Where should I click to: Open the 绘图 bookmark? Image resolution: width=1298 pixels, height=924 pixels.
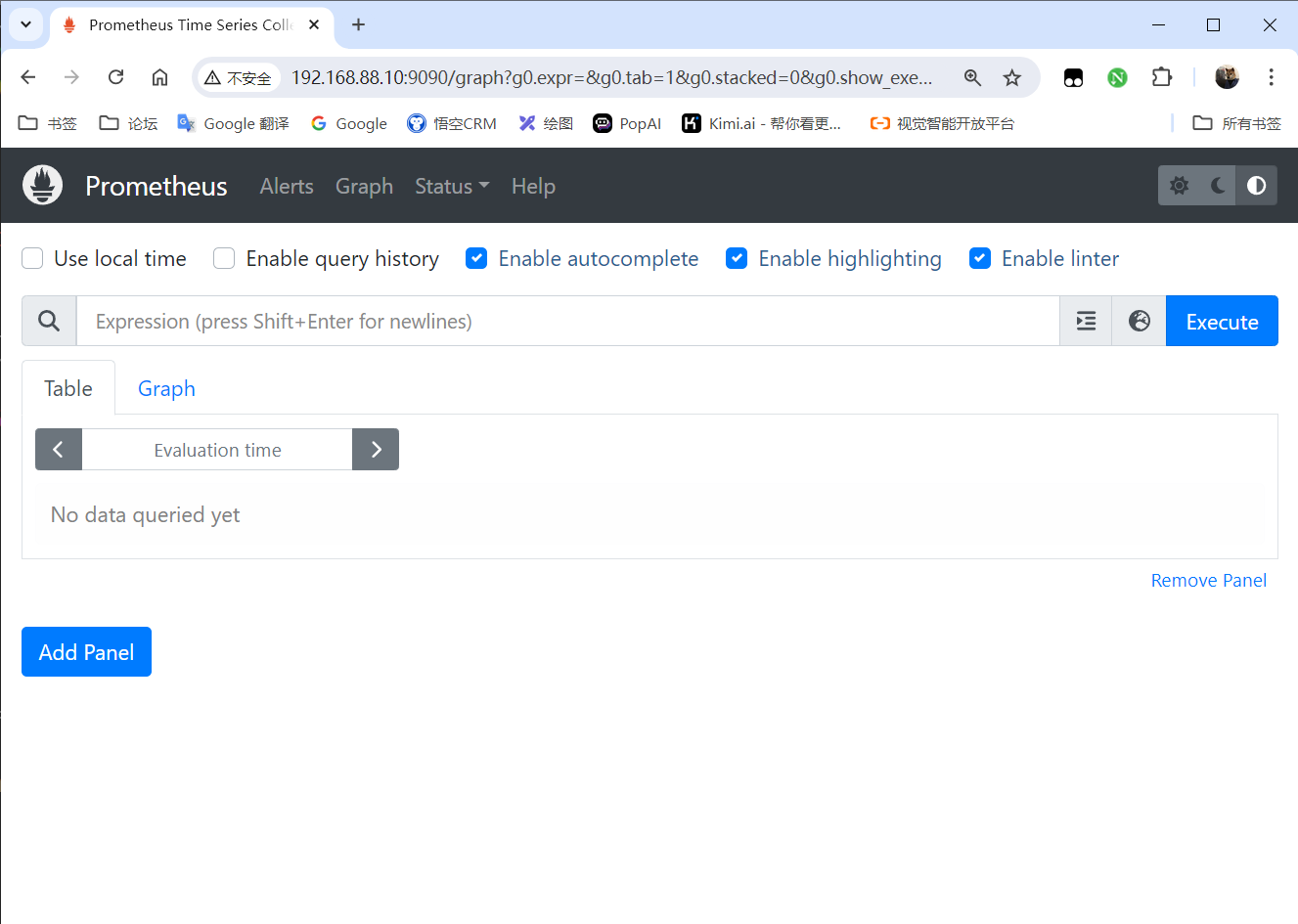[546, 123]
